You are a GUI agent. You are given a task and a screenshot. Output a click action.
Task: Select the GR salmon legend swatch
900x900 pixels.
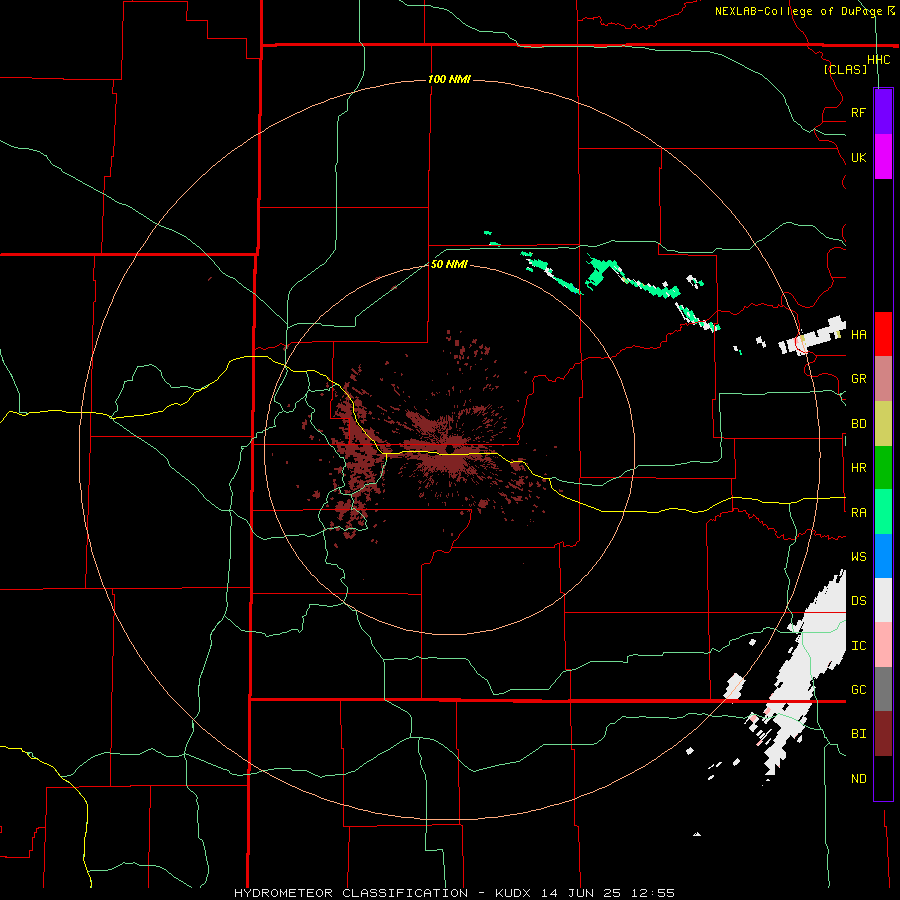[x=883, y=379]
